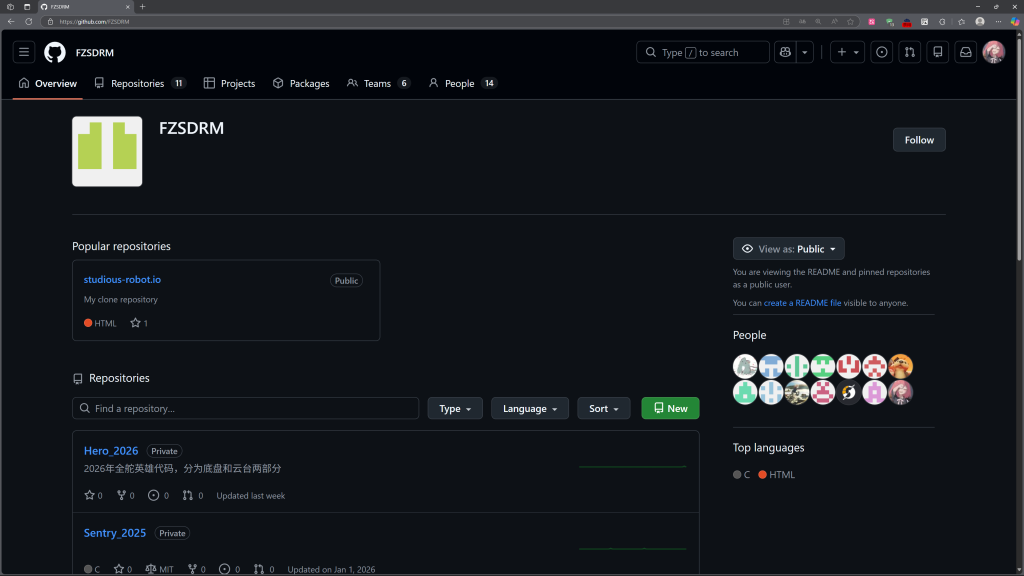Screen dimensions: 1024x576
Task: Click the Hero_2026 forks icon
Action: (121, 496)
